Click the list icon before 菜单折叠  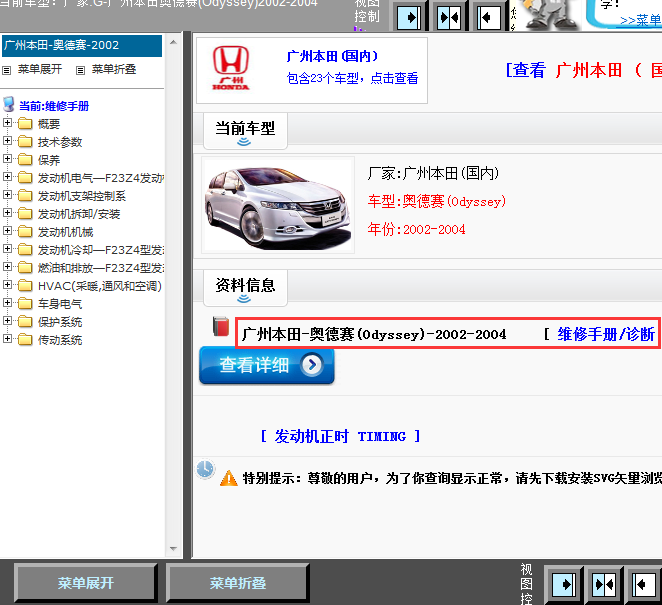(x=80, y=70)
